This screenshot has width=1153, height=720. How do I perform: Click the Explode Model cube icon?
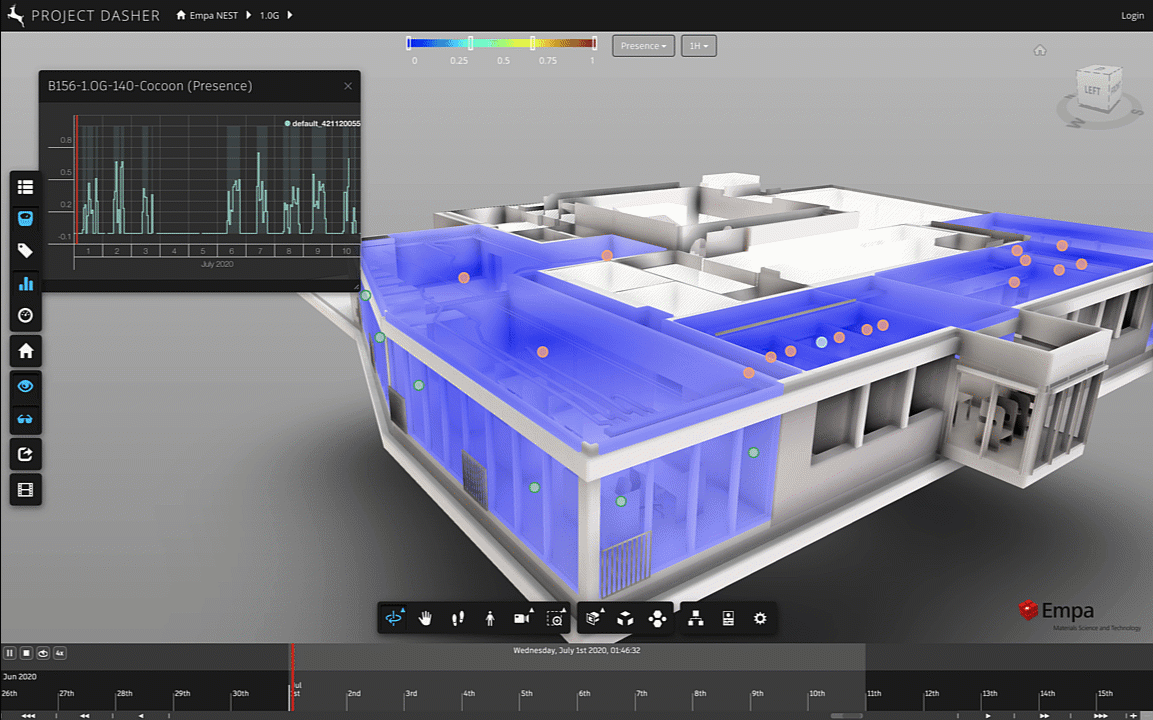click(x=625, y=619)
